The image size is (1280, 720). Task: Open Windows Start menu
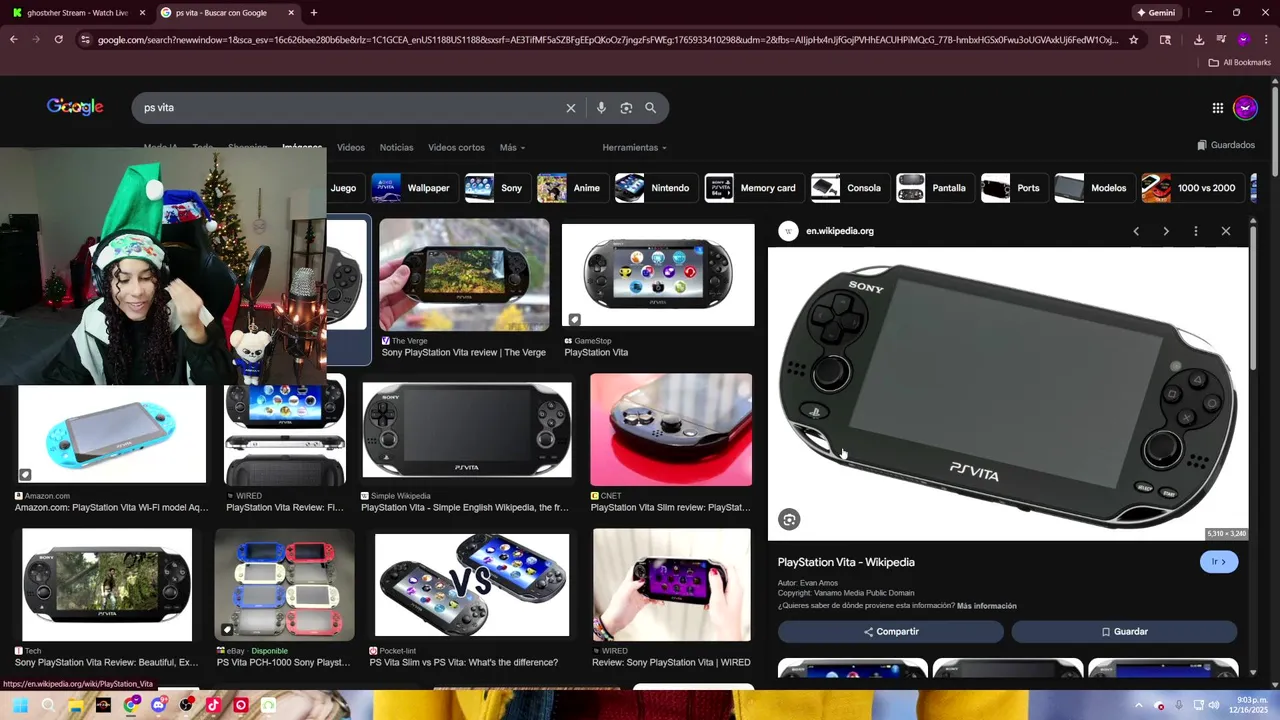click(x=20, y=705)
